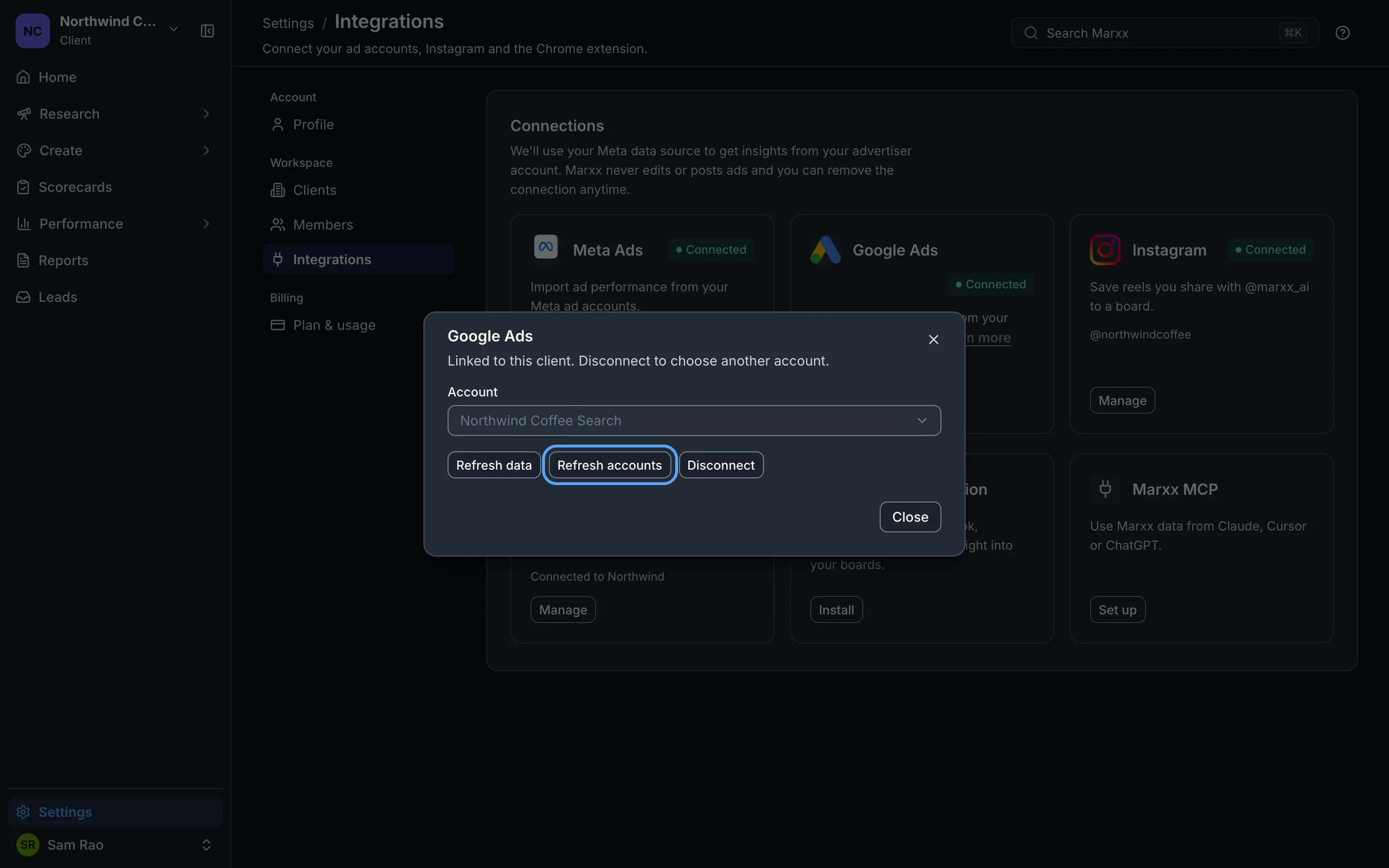Screen dimensions: 1389x868
Task: Collapse the sidebar with the panel icon
Action: (x=207, y=31)
